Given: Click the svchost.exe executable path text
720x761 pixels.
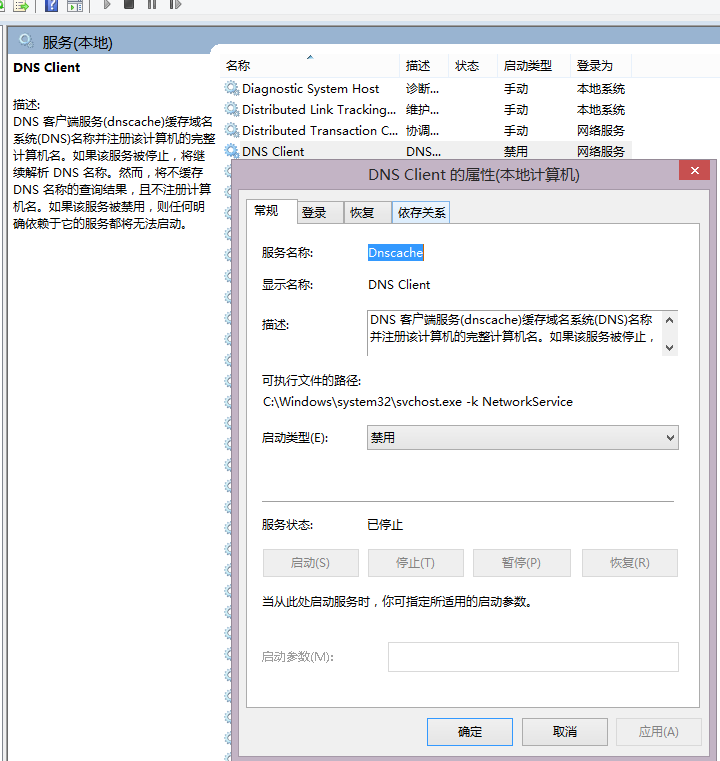Looking at the screenshot, I should (418, 402).
